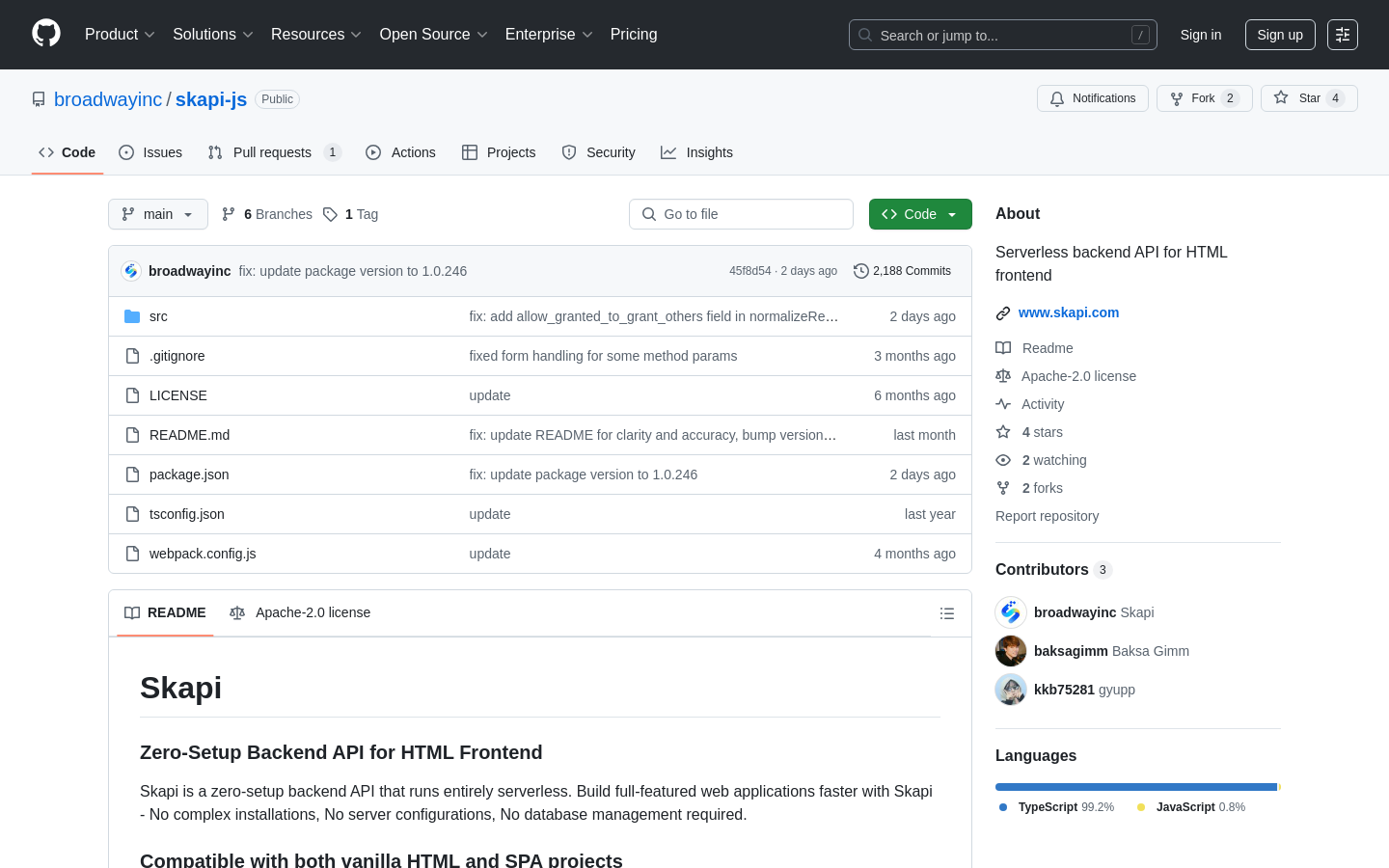Focus the Go to file search box

[741, 214]
